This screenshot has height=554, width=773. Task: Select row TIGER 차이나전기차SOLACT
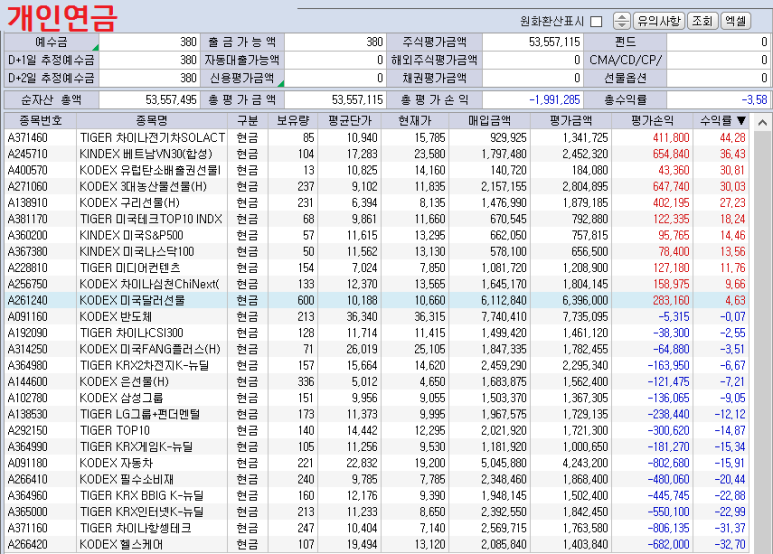(376, 138)
